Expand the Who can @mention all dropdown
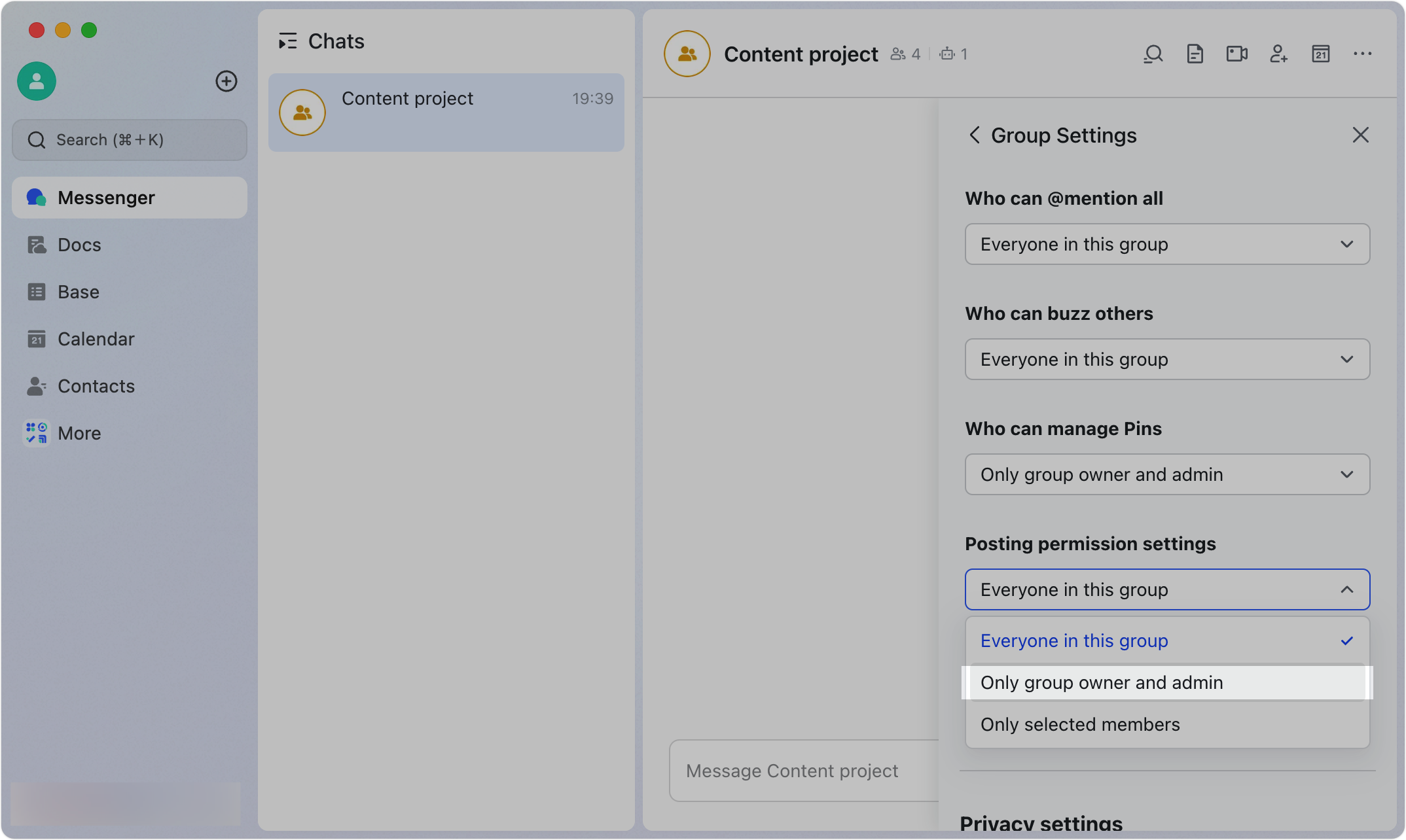Screen dimensions: 1406x840 tap(1168, 244)
